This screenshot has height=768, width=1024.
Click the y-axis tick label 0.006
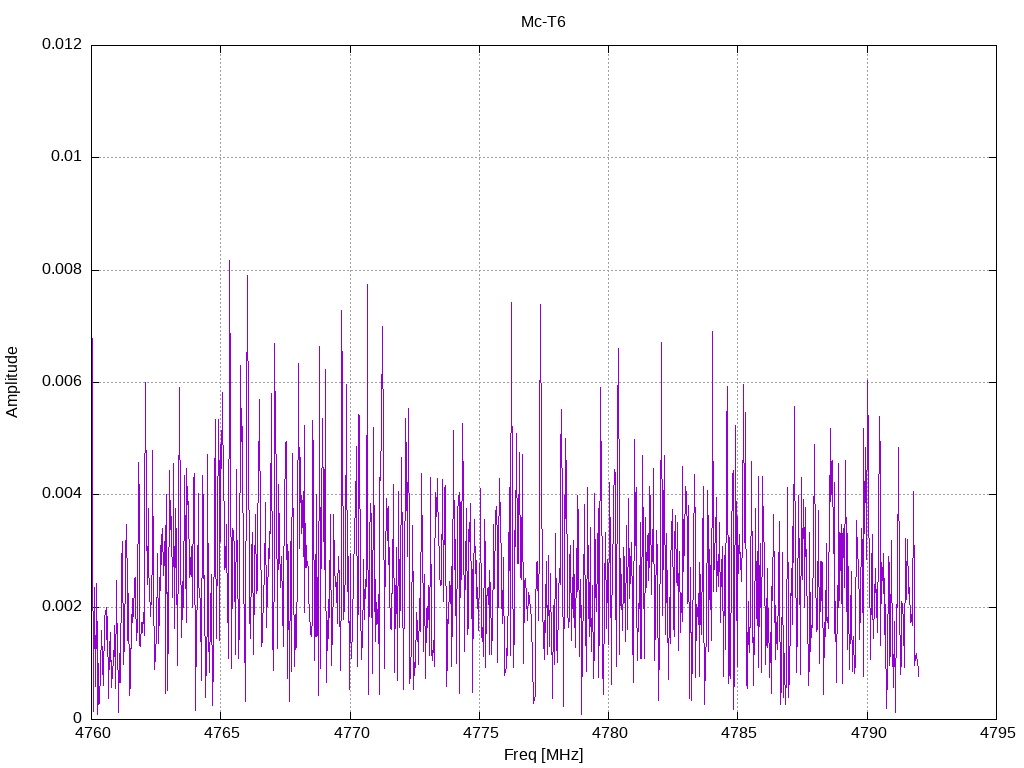pyautogui.click(x=62, y=381)
